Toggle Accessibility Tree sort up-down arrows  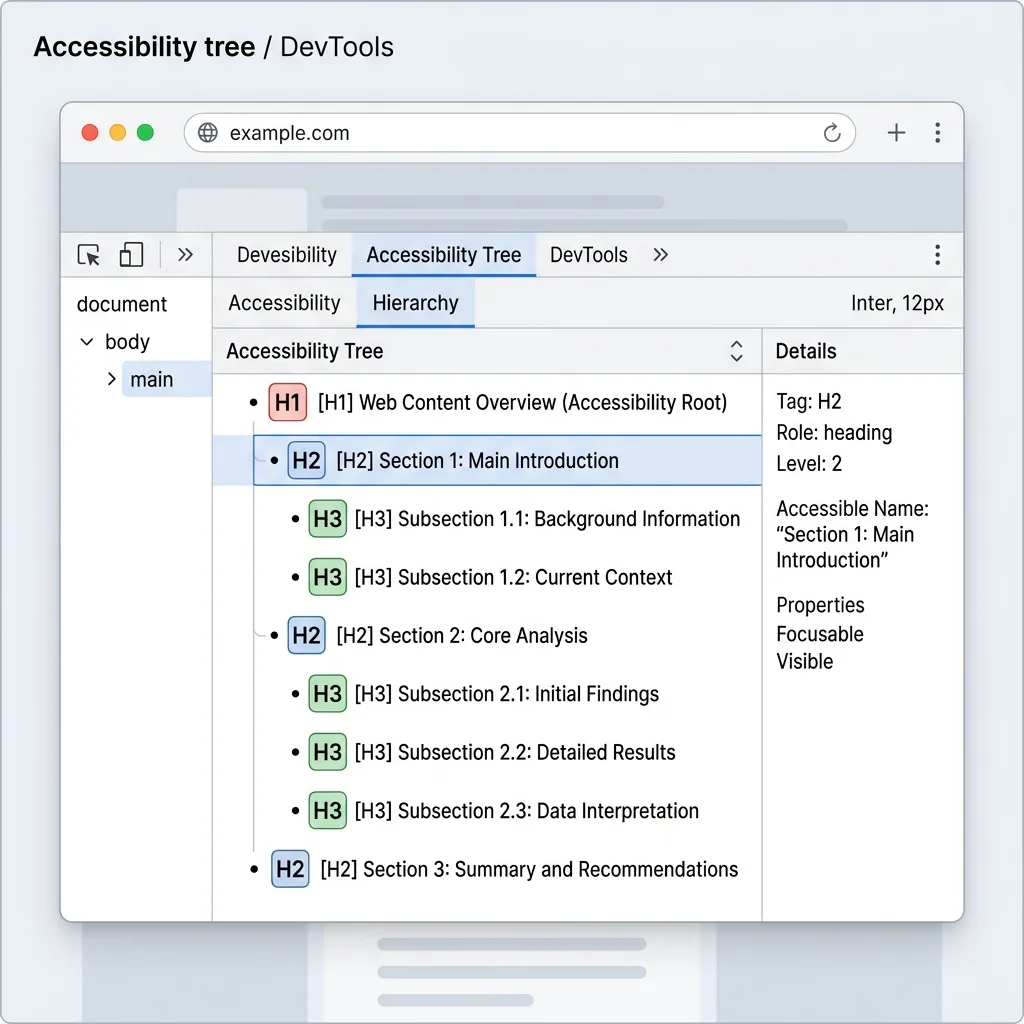[736, 351]
